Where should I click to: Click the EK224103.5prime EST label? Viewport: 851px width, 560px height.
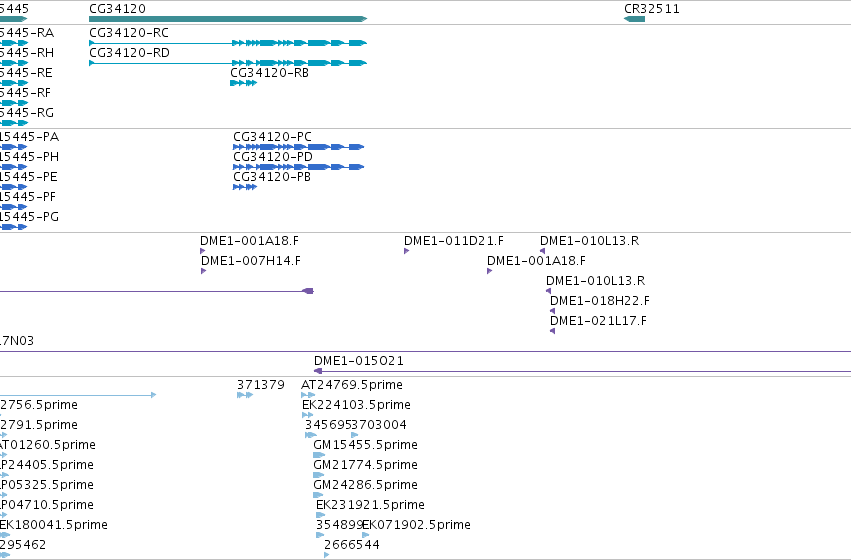356,405
